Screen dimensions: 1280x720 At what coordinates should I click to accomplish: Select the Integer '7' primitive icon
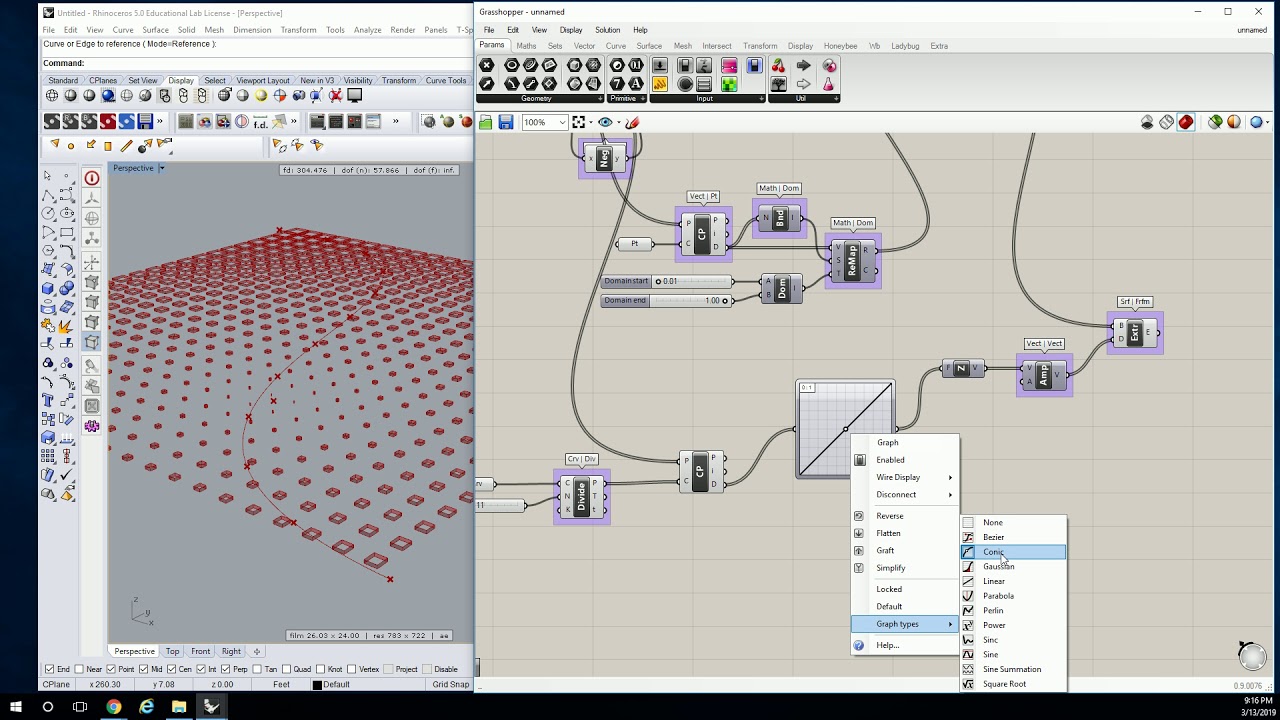(x=617, y=84)
